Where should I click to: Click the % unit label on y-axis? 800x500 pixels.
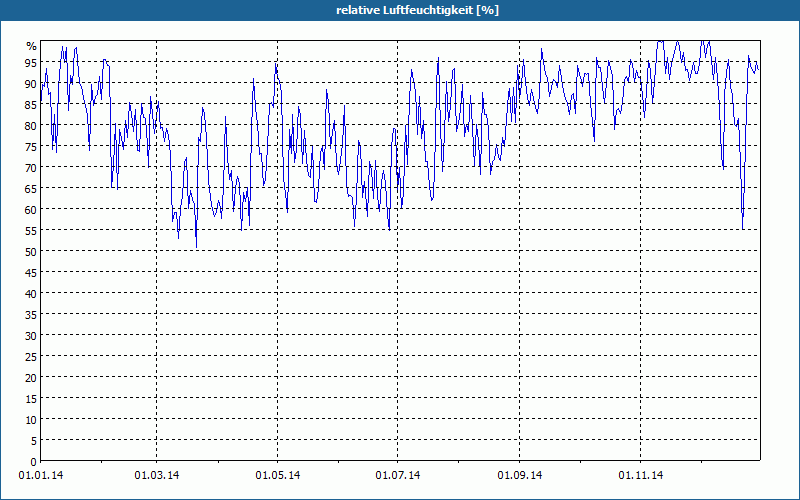(x=32, y=46)
